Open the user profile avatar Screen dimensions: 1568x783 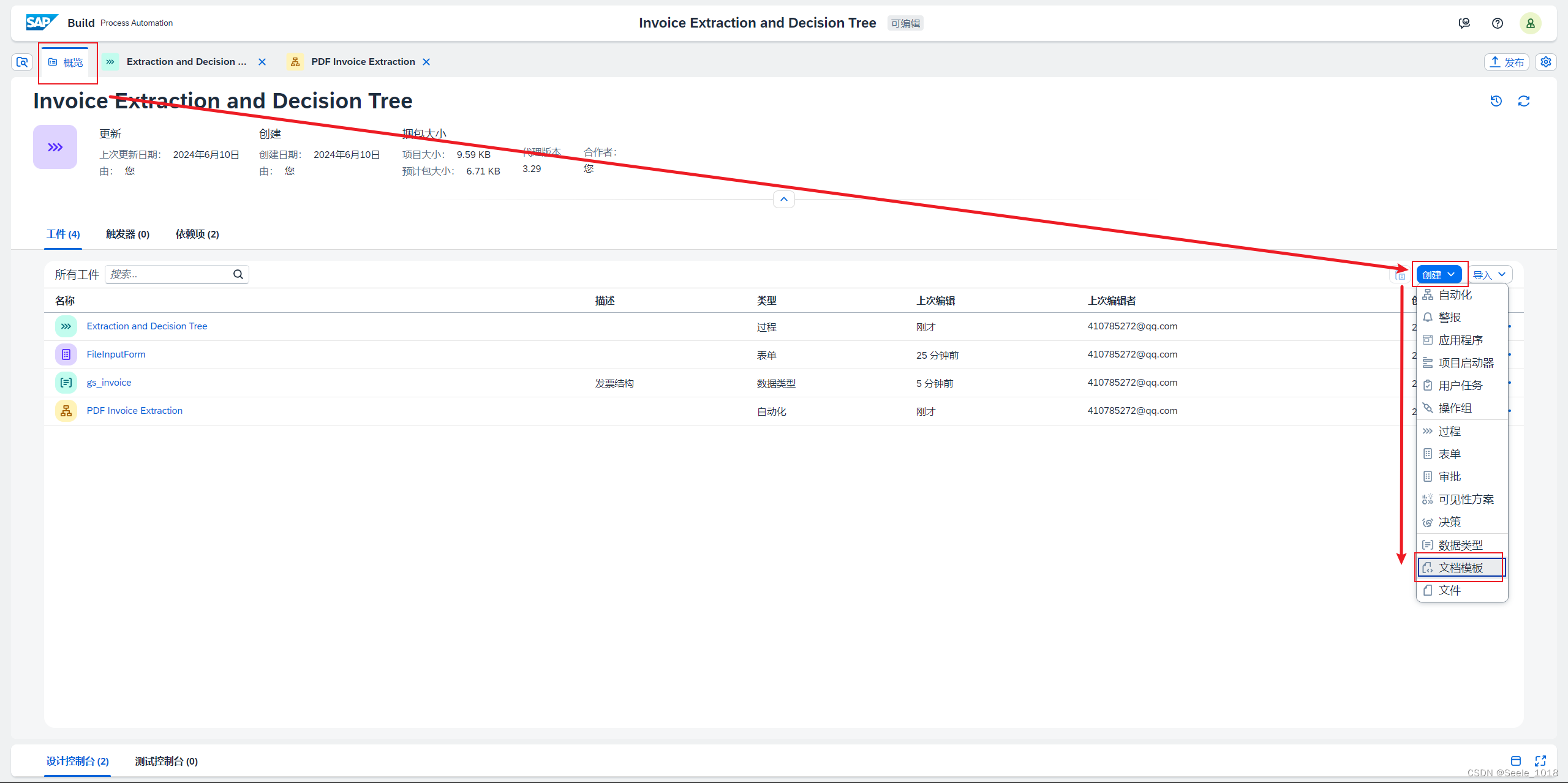(x=1531, y=23)
